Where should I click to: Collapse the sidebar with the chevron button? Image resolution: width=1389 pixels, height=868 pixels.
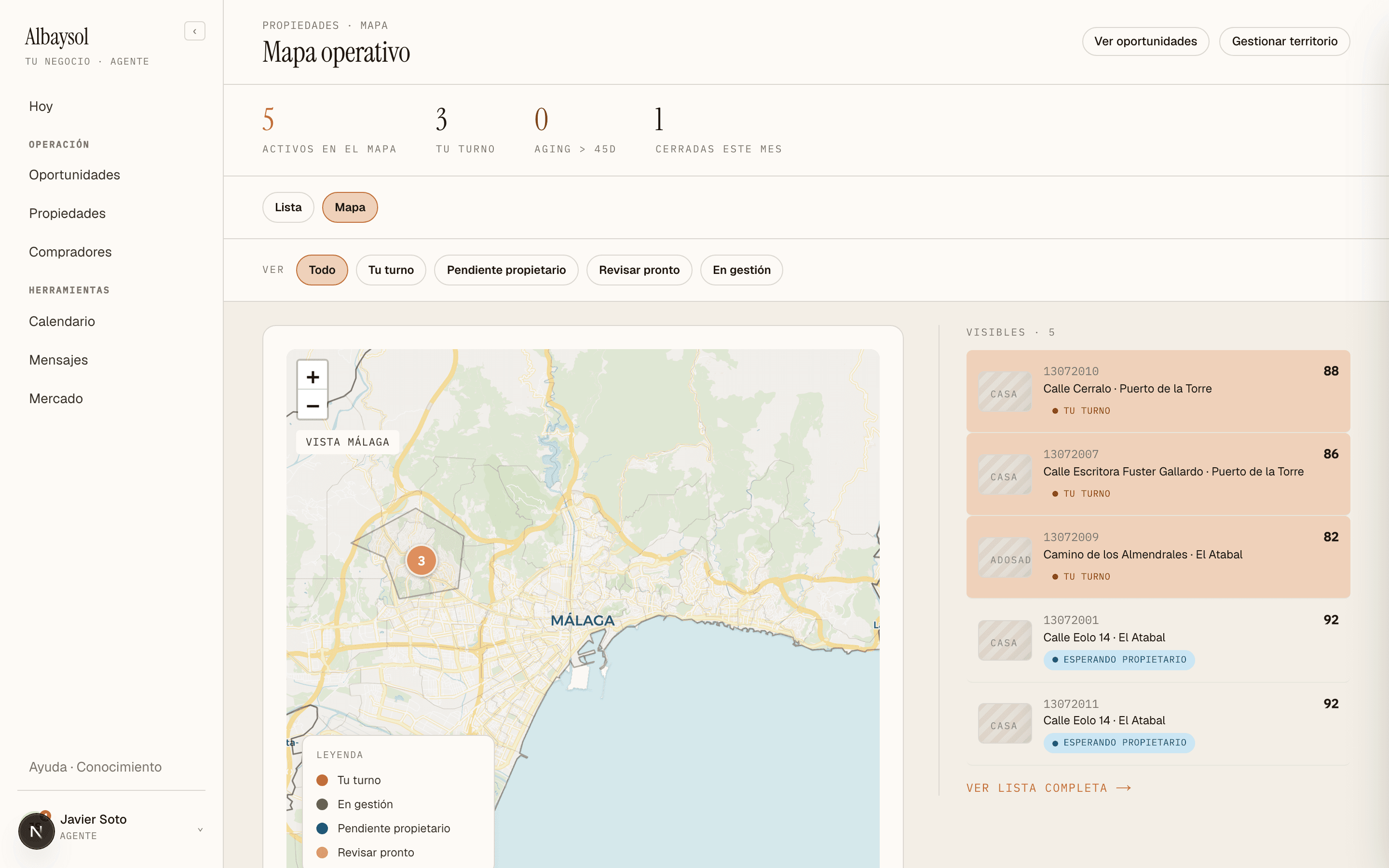194,31
